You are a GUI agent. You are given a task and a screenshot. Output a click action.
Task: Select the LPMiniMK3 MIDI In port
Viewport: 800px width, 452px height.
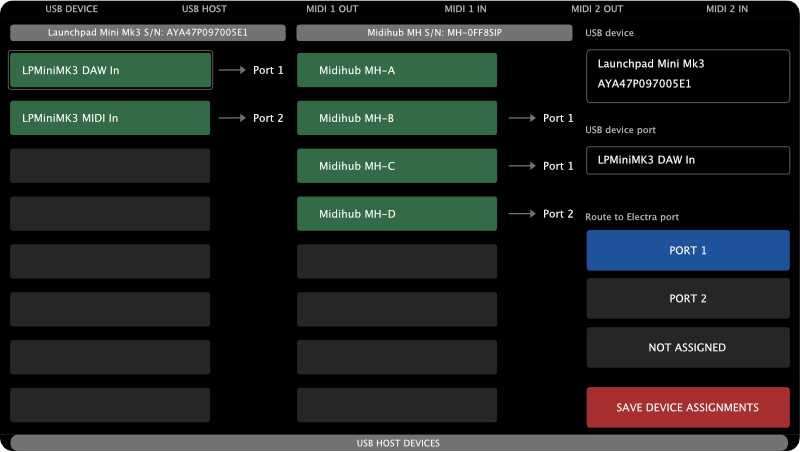(x=110, y=118)
